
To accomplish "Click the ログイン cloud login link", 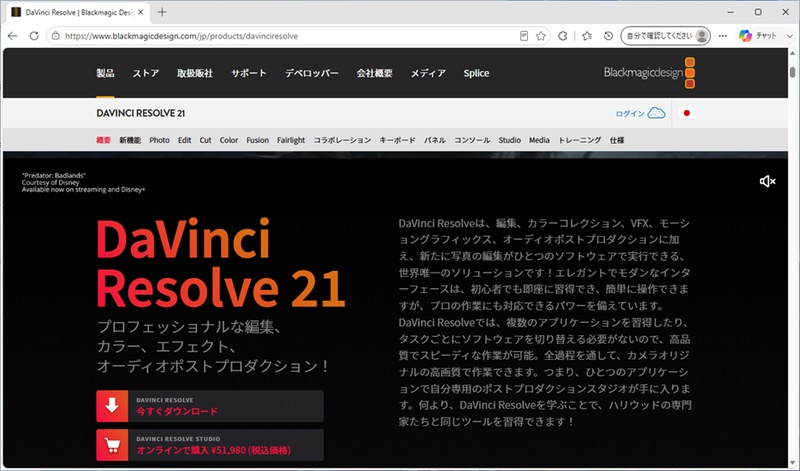I will coord(640,113).
